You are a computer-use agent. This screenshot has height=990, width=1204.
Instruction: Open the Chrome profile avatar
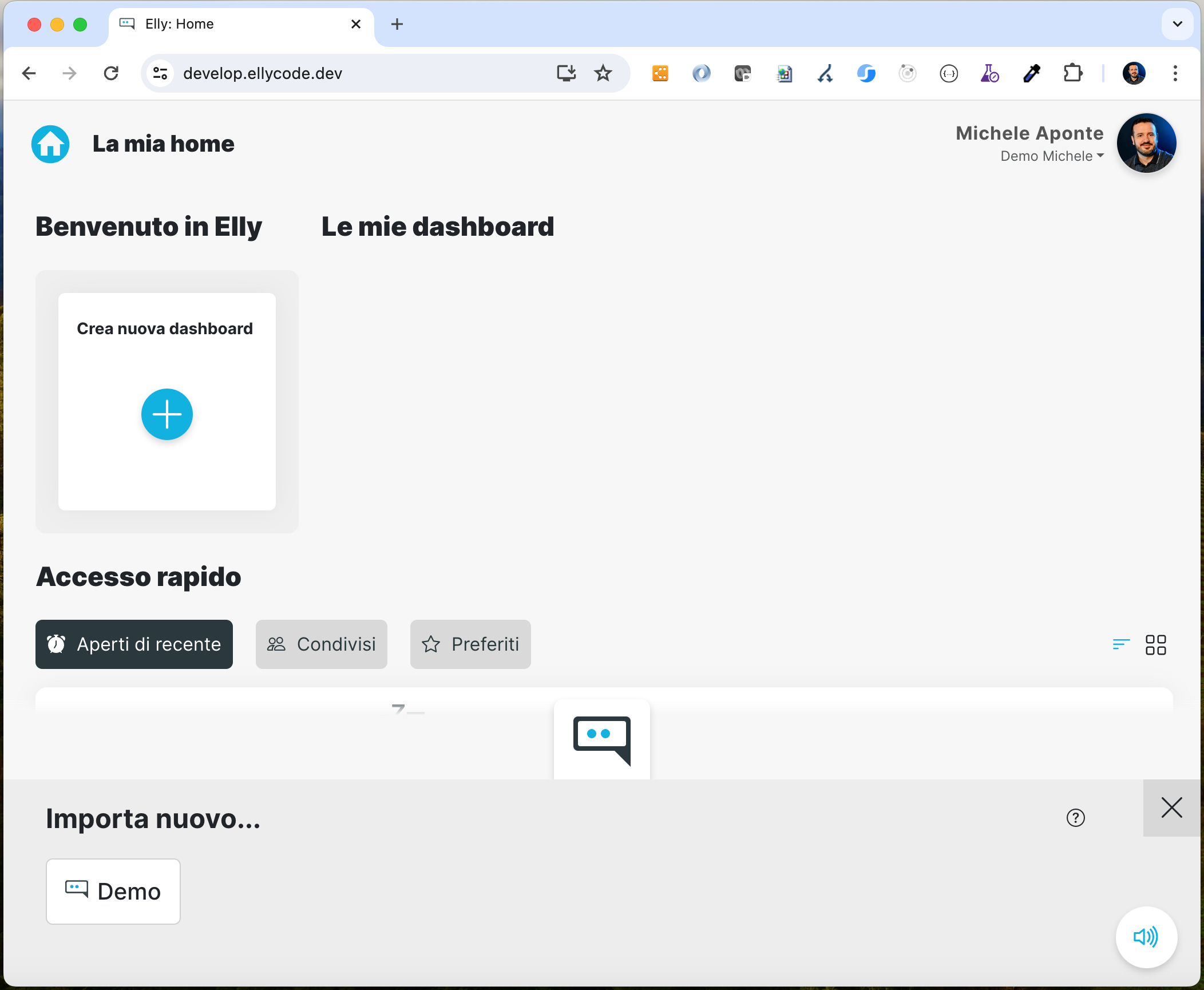(x=1134, y=73)
